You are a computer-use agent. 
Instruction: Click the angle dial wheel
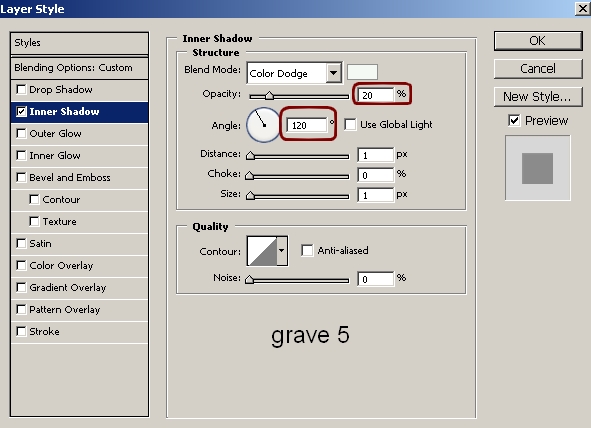[x=263, y=125]
